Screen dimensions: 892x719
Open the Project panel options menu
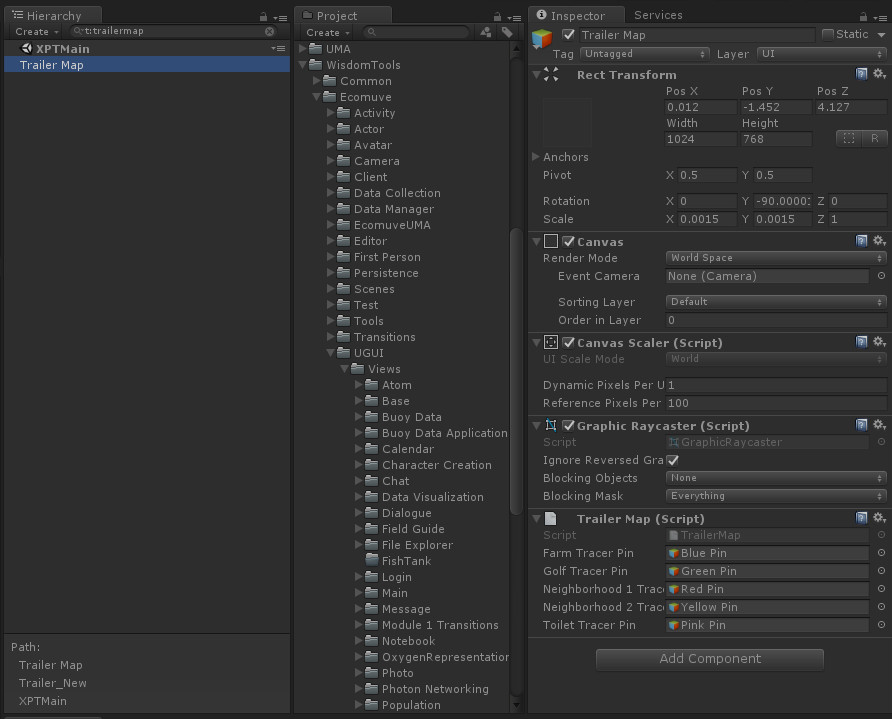[514, 18]
